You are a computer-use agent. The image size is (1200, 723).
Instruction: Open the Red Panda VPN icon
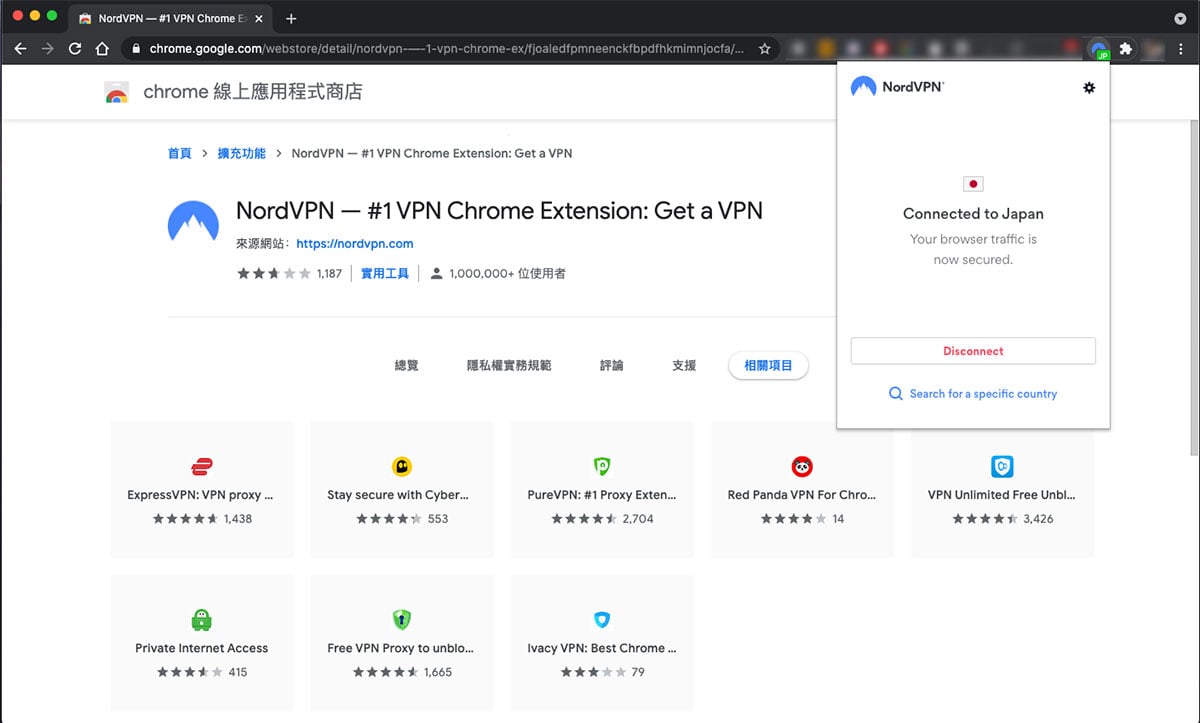pos(802,466)
